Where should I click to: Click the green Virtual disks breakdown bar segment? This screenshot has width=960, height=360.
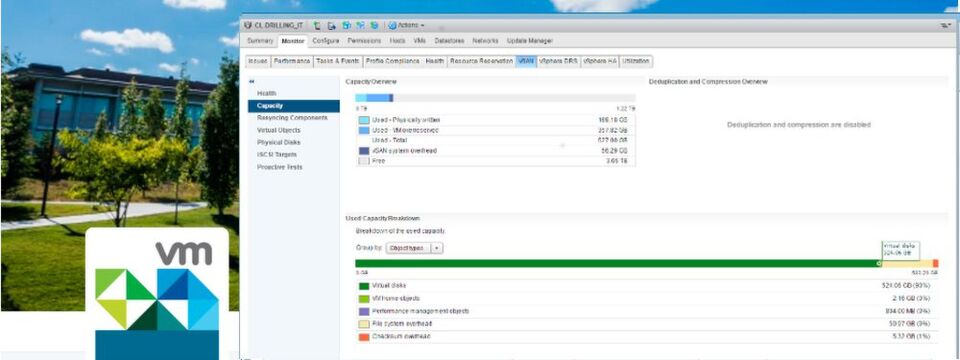pyautogui.click(x=617, y=263)
